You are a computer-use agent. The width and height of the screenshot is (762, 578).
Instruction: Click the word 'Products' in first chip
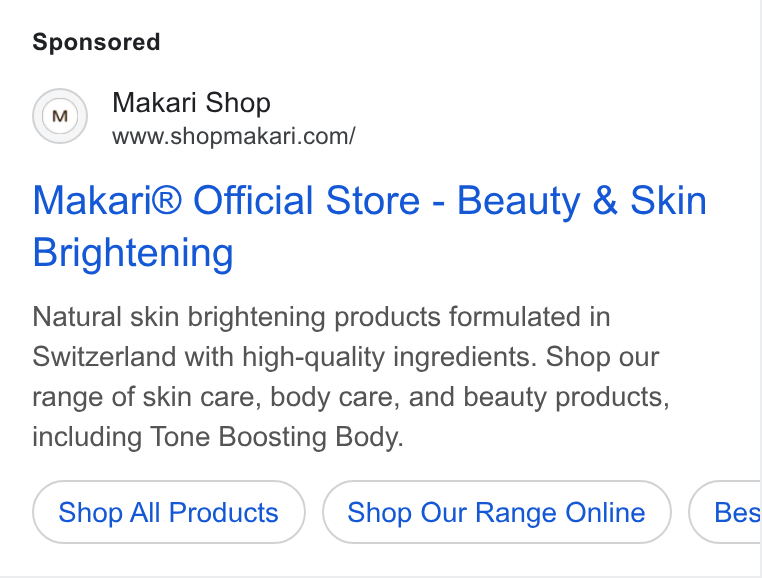pos(224,512)
